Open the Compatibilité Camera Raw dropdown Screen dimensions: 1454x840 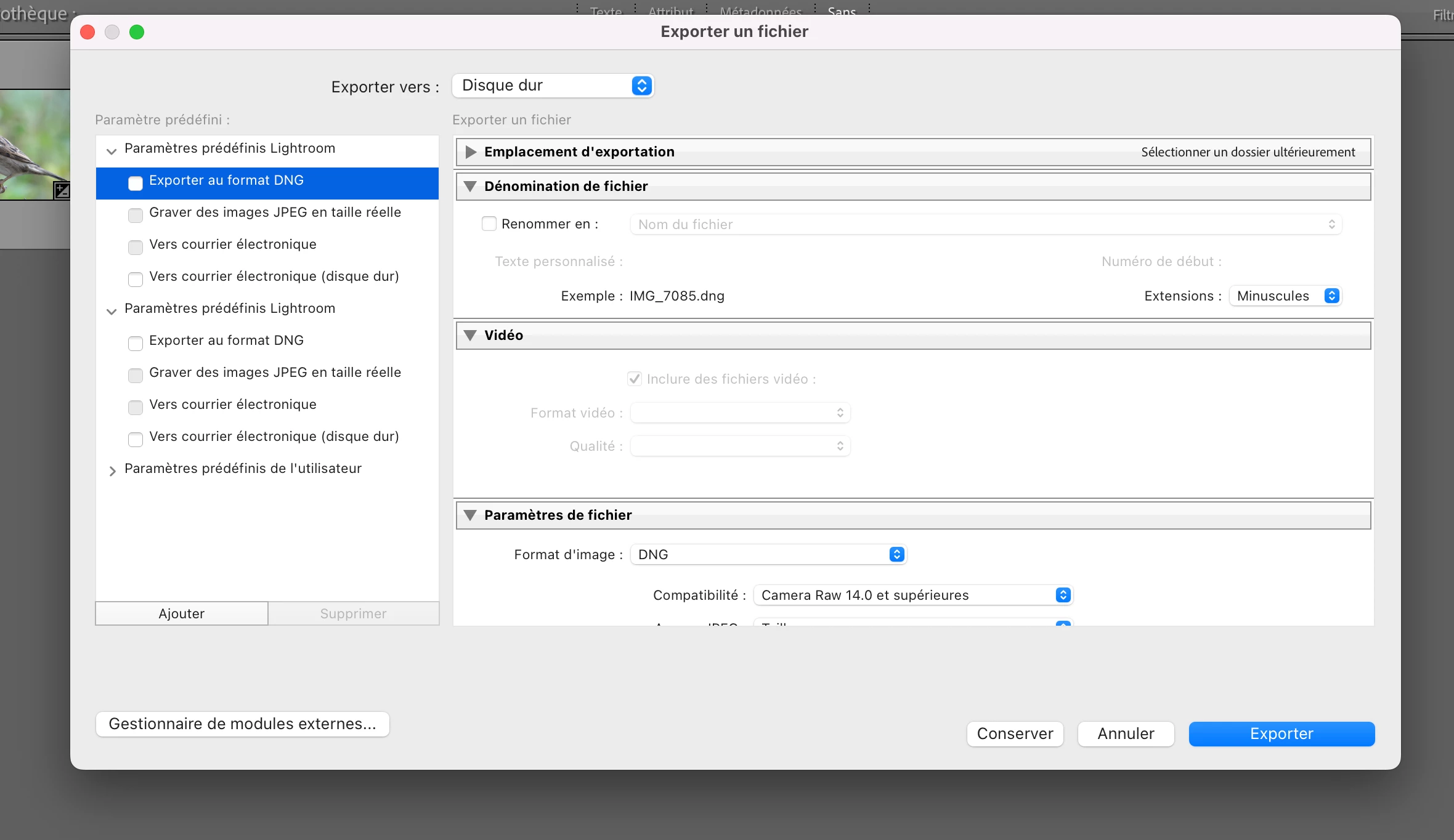click(x=912, y=595)
